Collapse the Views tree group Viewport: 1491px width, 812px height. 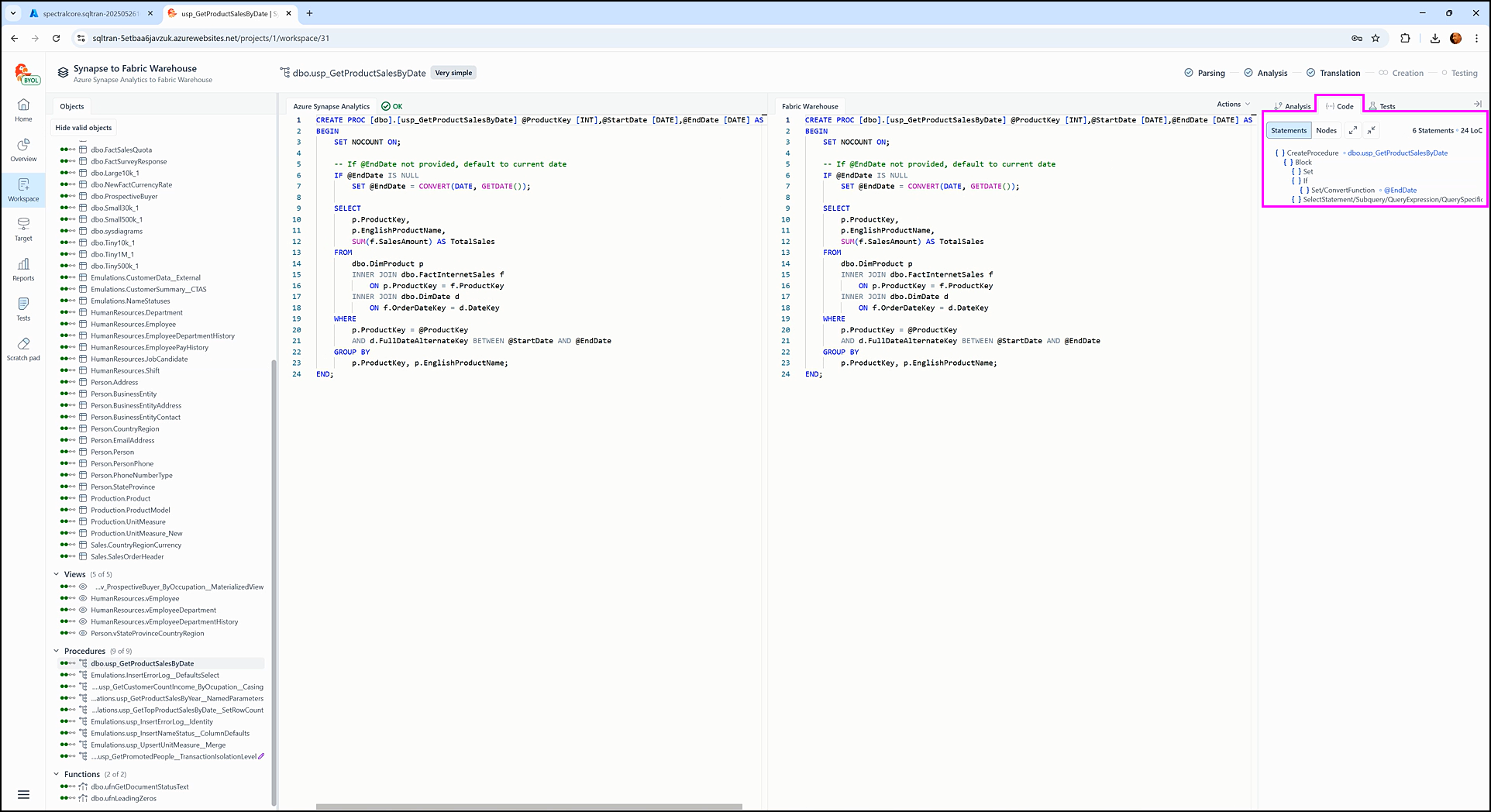[x=56, y=574]
